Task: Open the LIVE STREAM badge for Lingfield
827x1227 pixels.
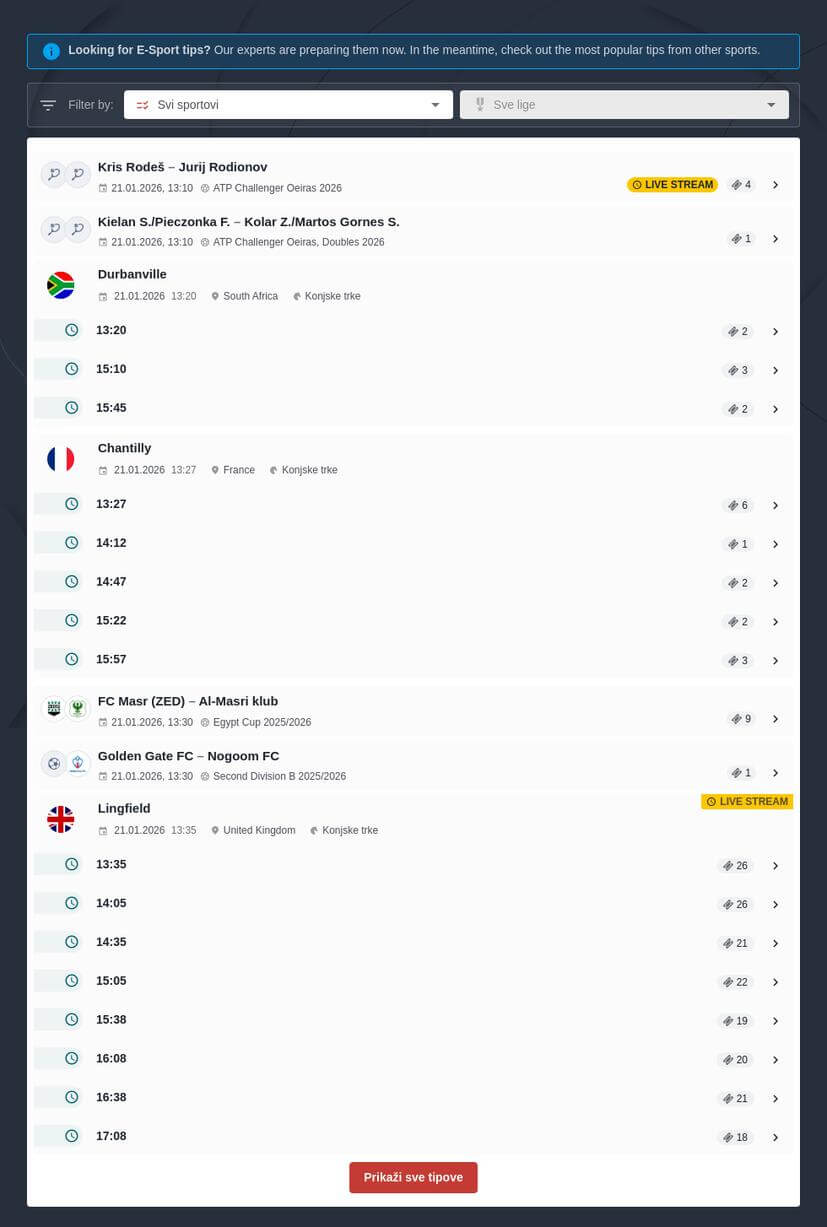Action: click(747, 801)
